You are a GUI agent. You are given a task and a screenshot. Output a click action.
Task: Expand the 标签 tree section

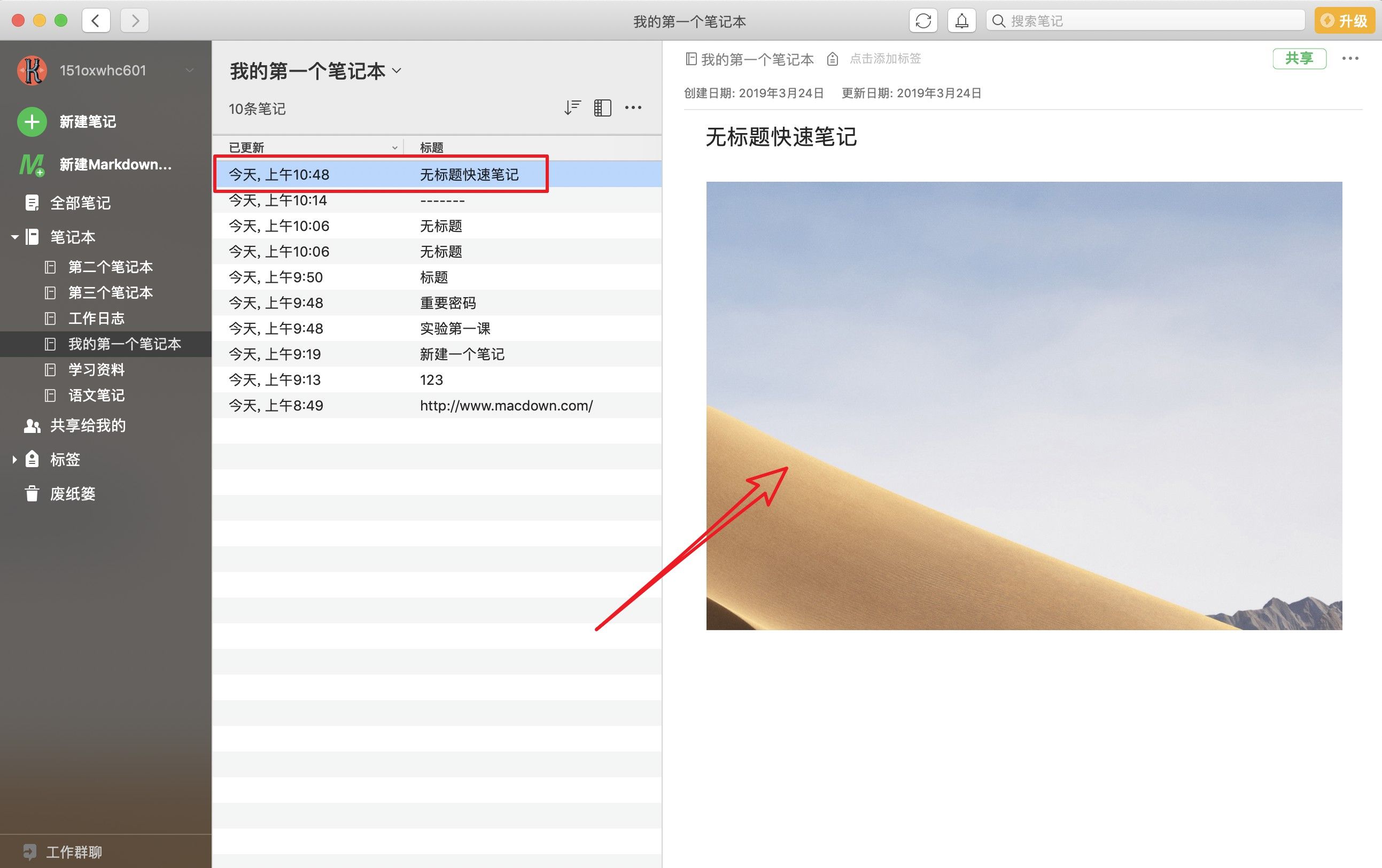click(x=14, y=459)
